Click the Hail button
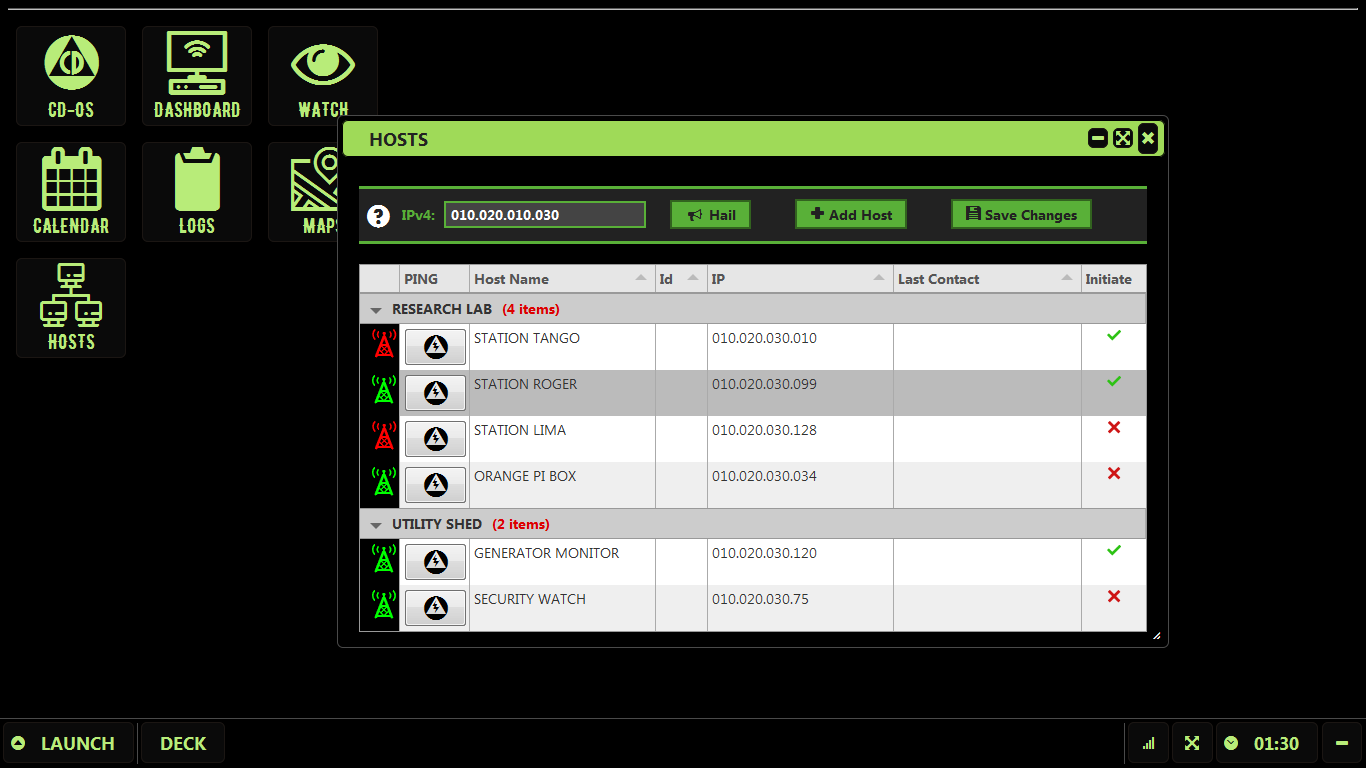 [710, 215]
